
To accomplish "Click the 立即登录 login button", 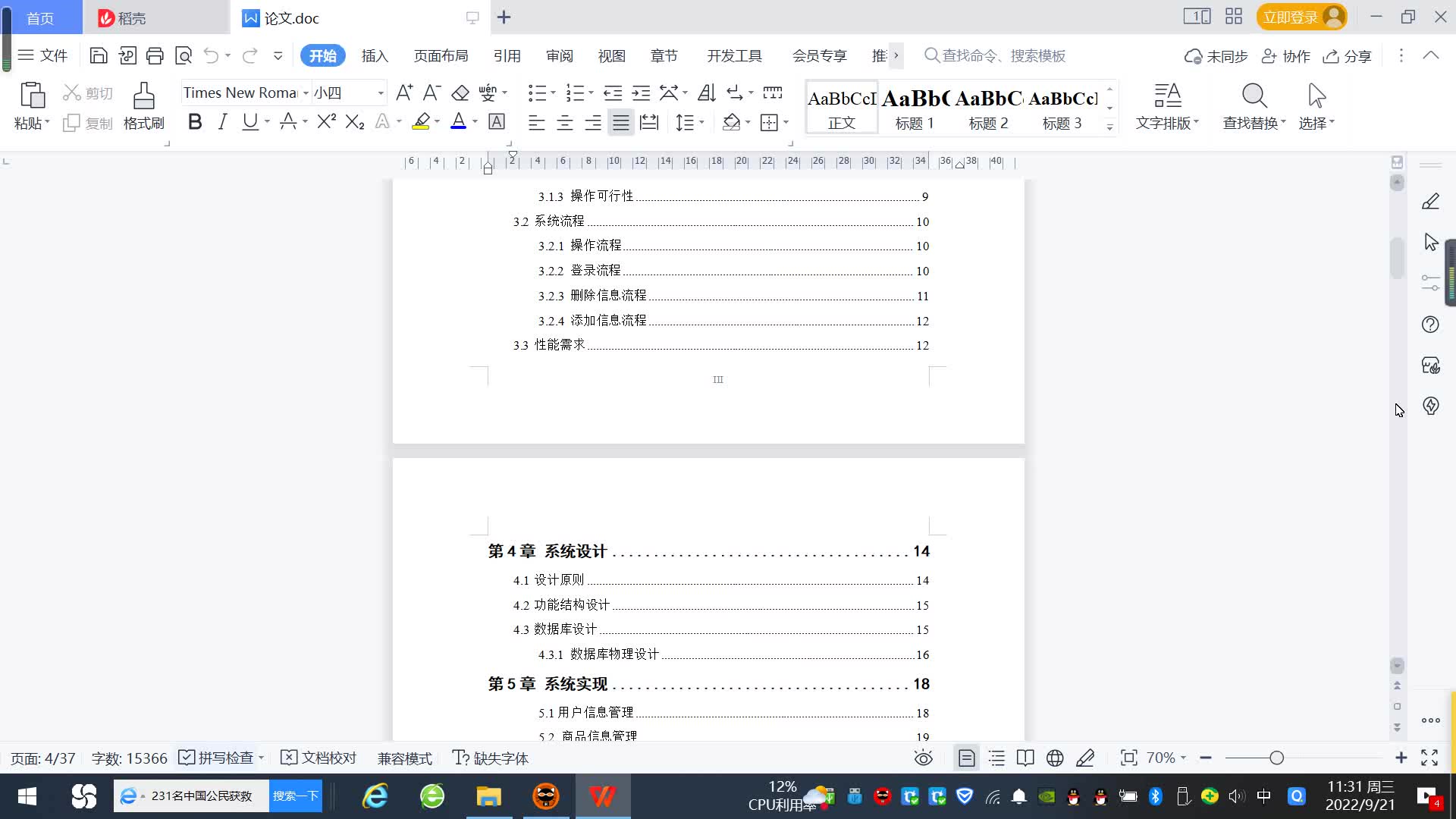I will point(1290,17).
